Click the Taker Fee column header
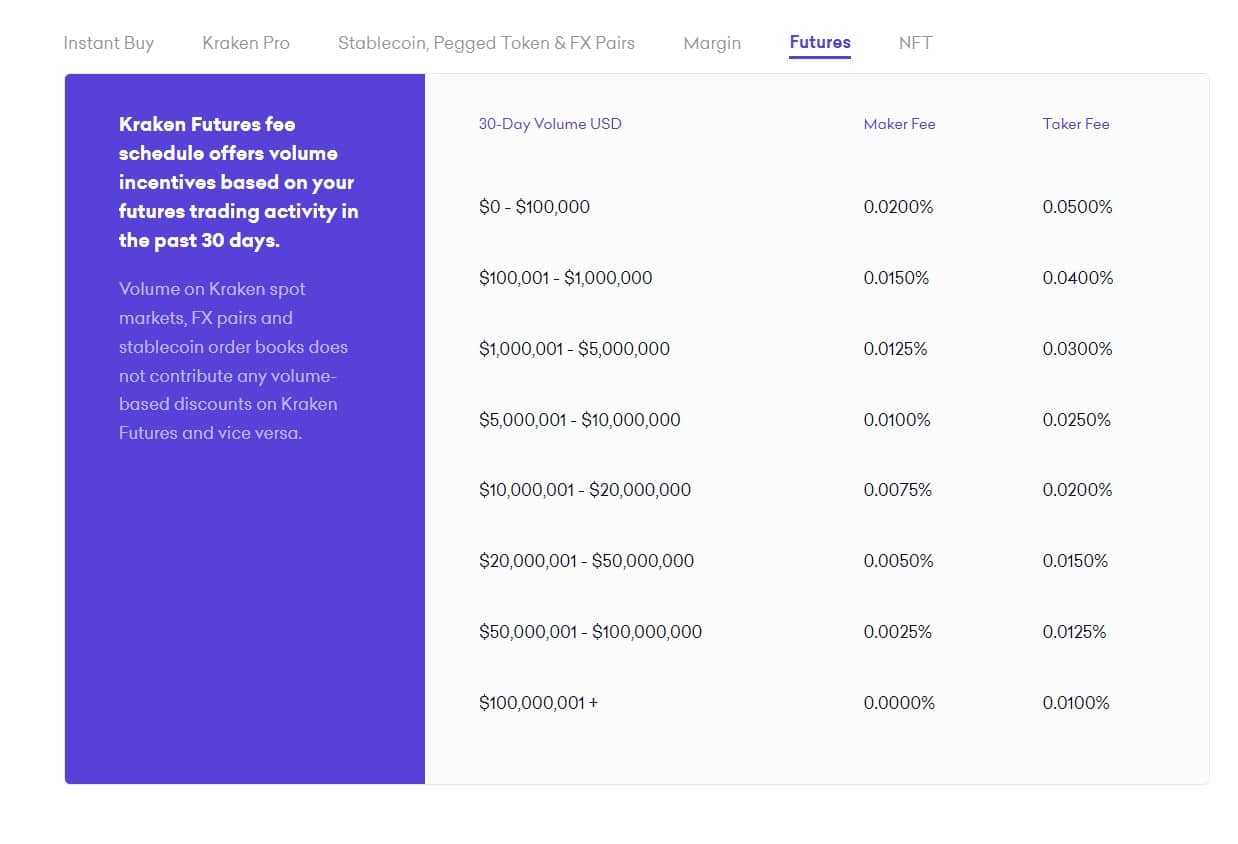This screenshot has height=844, width=1238. 1076,124
